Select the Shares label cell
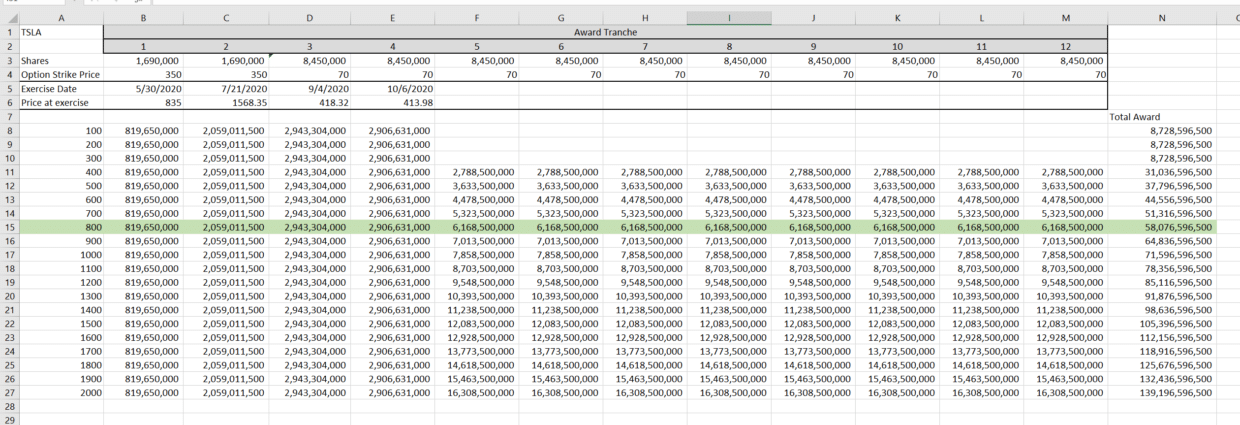The height and width of the screenshot is (425, 1240). [60, 60]
